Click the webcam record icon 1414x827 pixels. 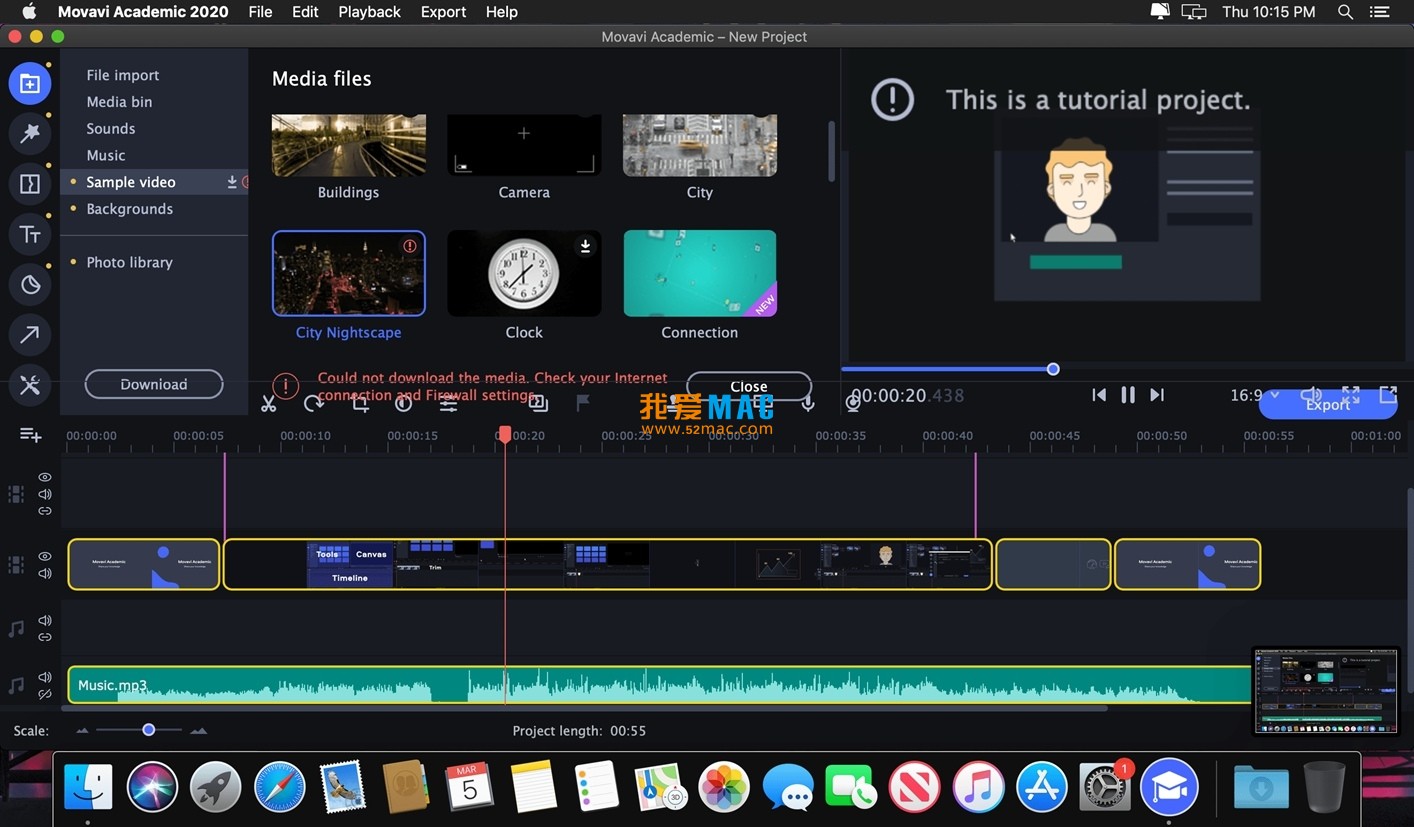coord(853,404)
